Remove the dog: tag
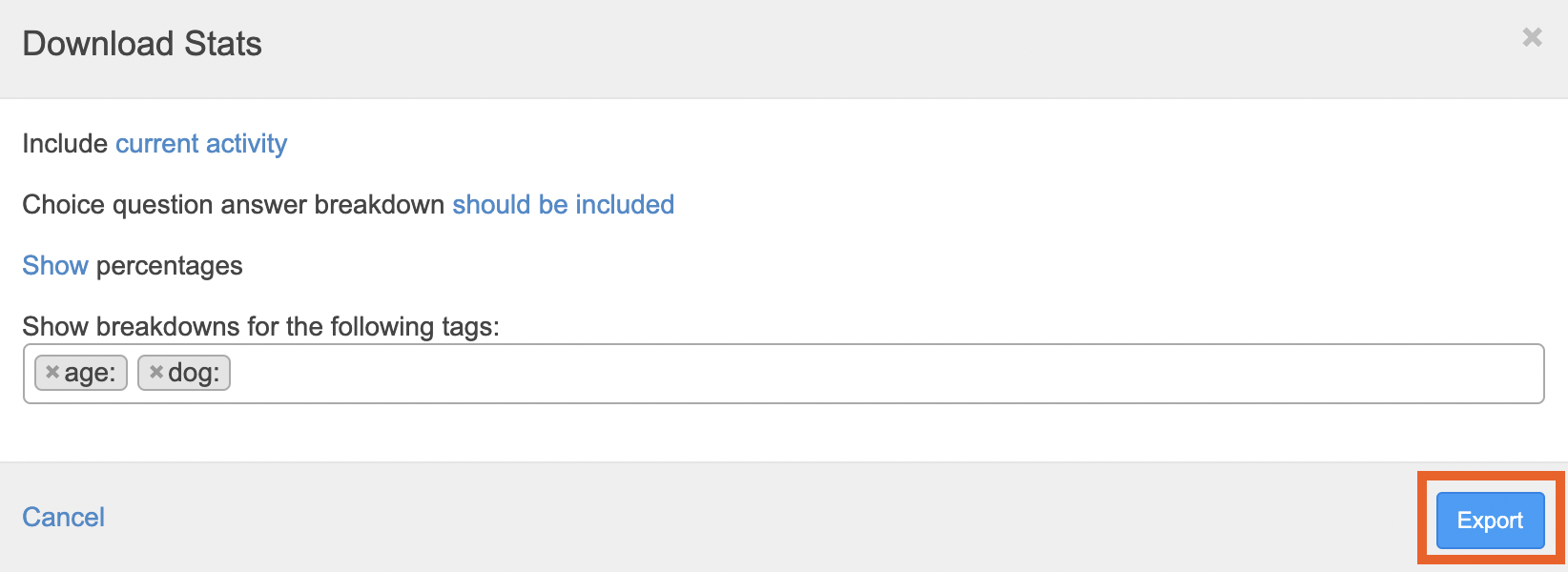The width and height of the screenshot is (1568, 572). 156,373
